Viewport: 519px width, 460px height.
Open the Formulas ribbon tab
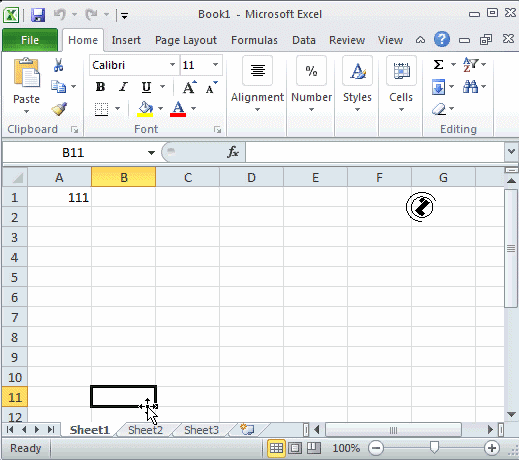[x=254, y=40]
